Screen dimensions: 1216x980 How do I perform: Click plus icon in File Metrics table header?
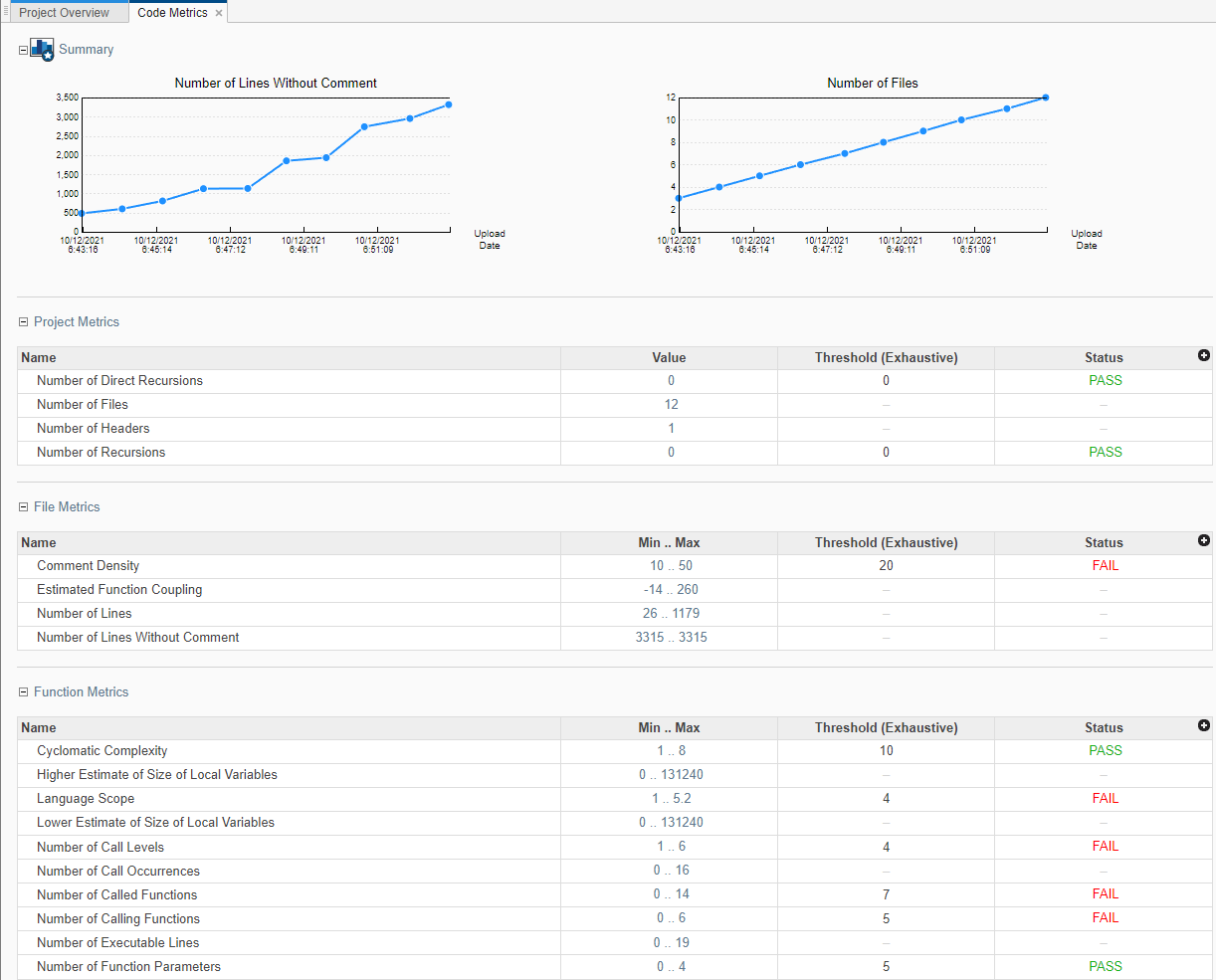pos(1203,540)
